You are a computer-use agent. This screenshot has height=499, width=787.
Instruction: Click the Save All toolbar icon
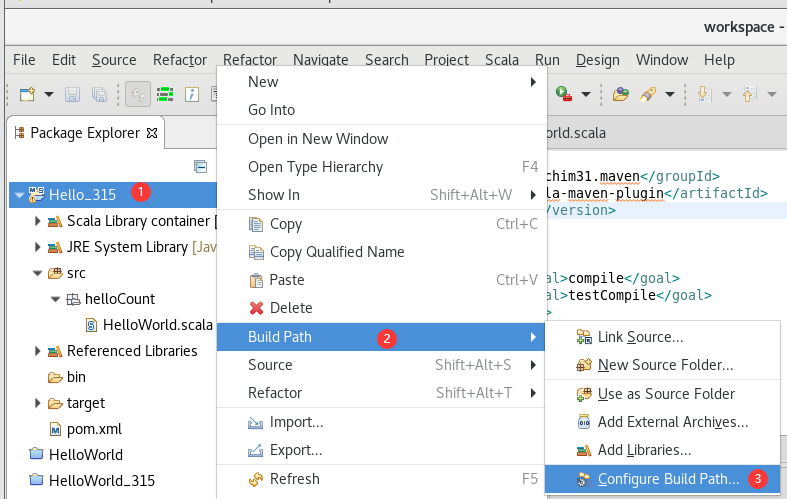[x=99, y=94]
